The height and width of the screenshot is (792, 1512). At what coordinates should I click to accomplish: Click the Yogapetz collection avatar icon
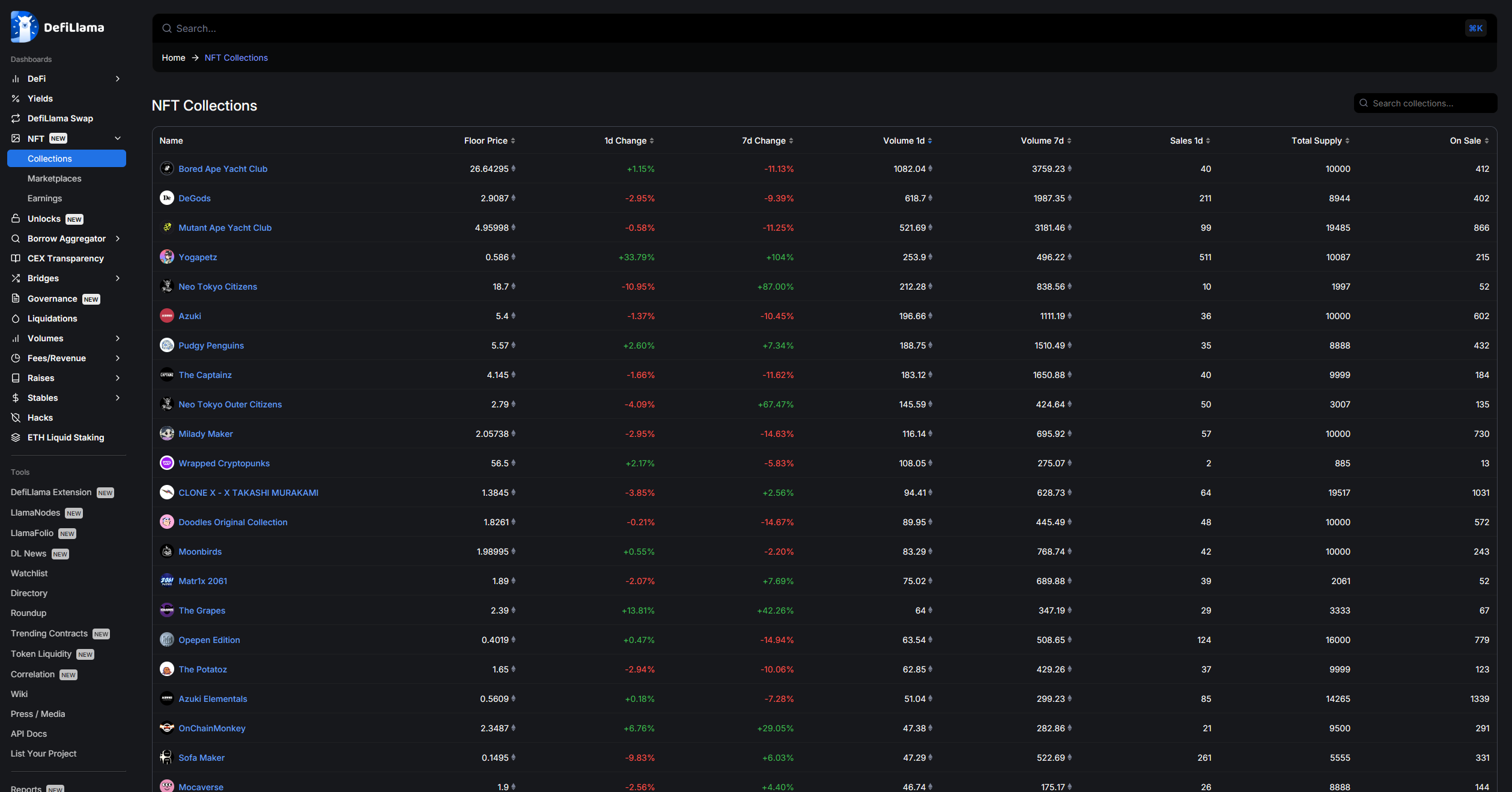pyautogui.click(x=167, y=257)
